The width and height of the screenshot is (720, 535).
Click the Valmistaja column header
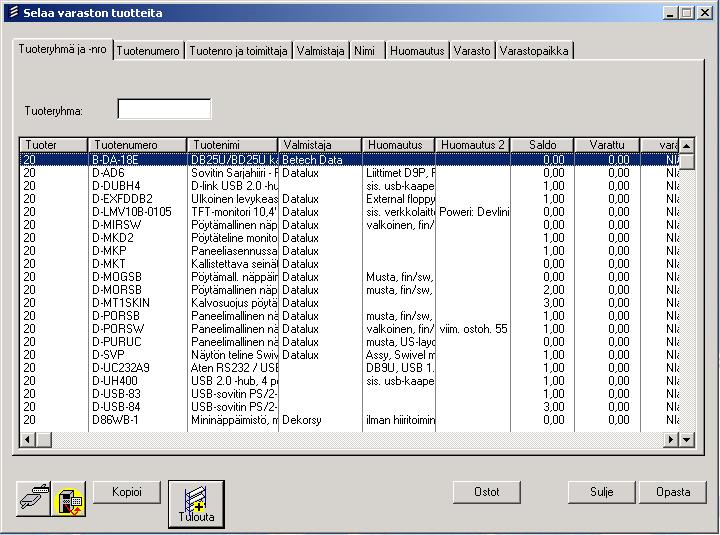pos(320,145)
